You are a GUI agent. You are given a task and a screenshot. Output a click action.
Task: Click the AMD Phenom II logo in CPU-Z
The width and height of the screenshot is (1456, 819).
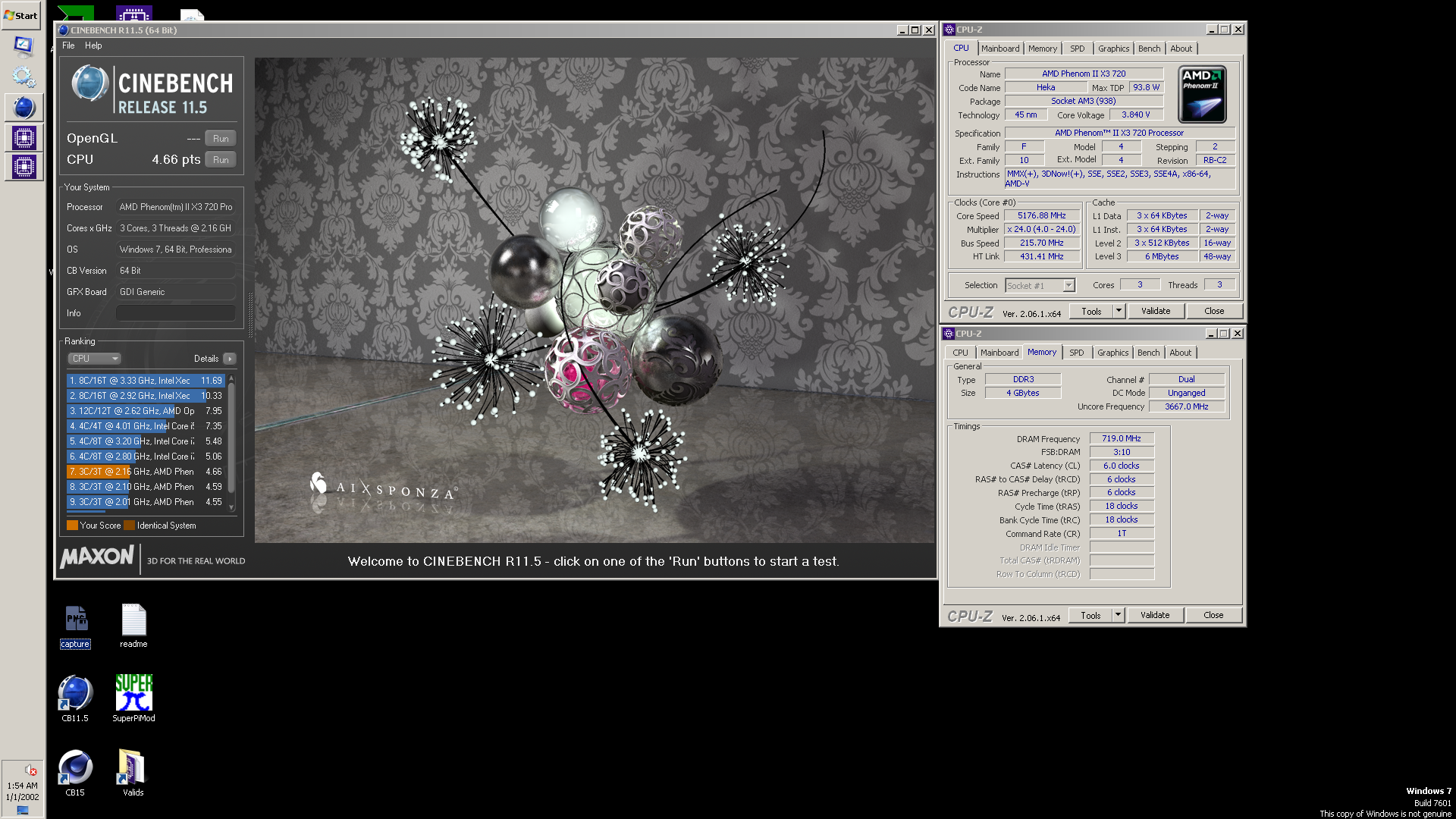[x=1203, y=95]
